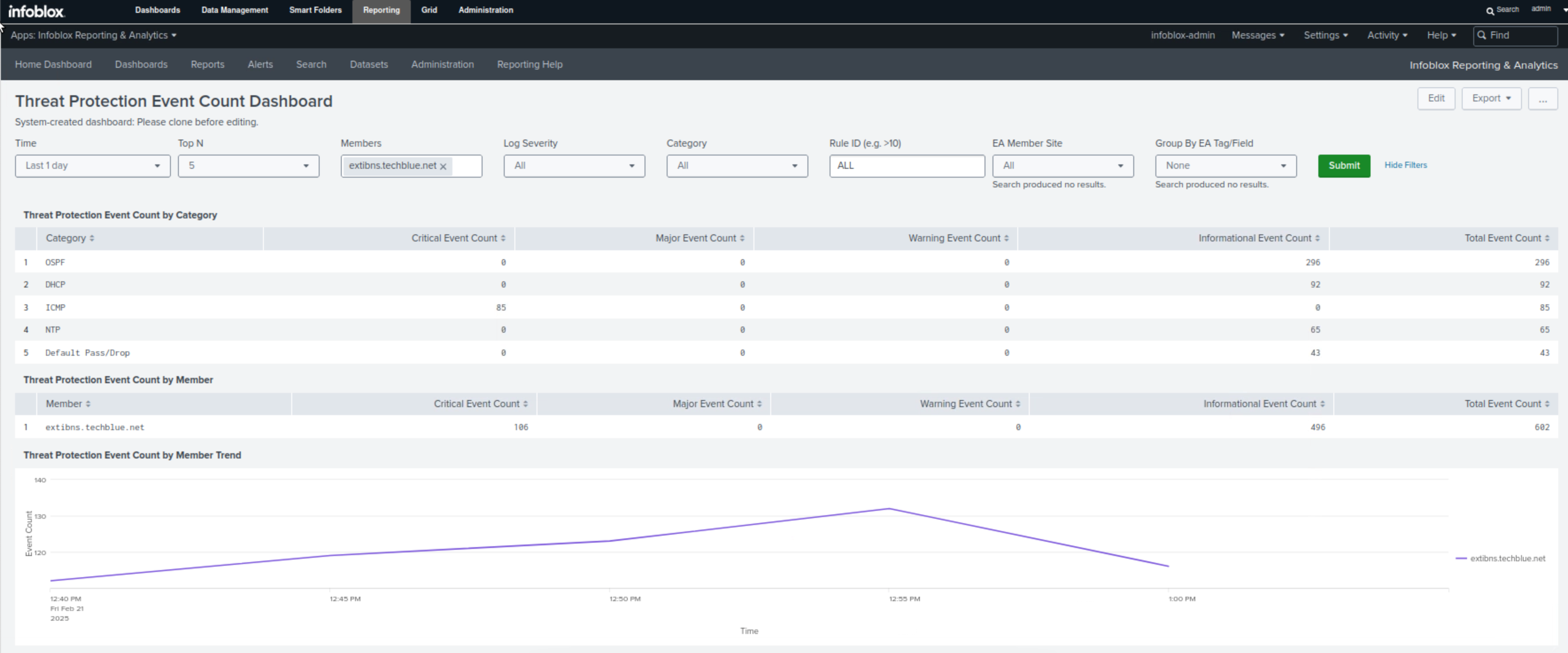Expand the Top N dropdown
Screen dimensions: 1568x653
coord(248,166)
